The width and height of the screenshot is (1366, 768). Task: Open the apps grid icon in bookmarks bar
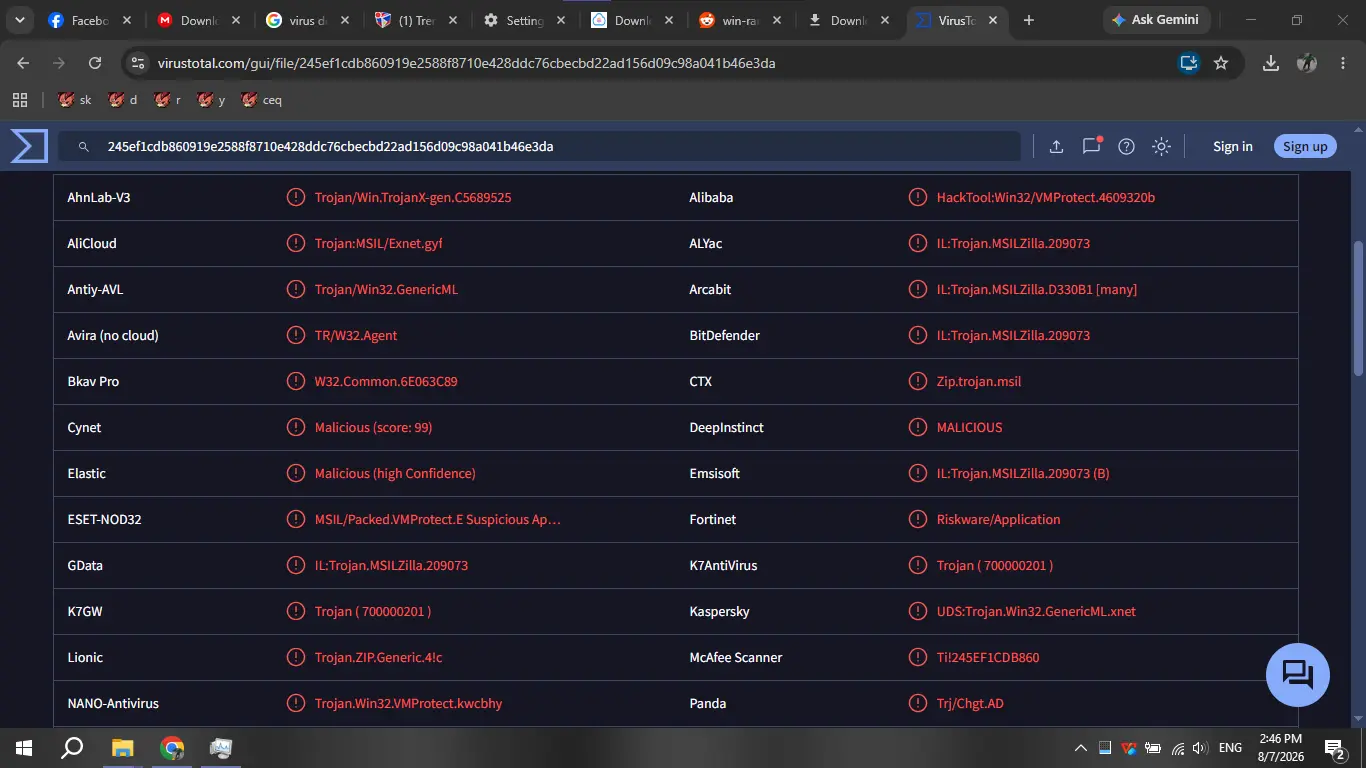(19, 100)
